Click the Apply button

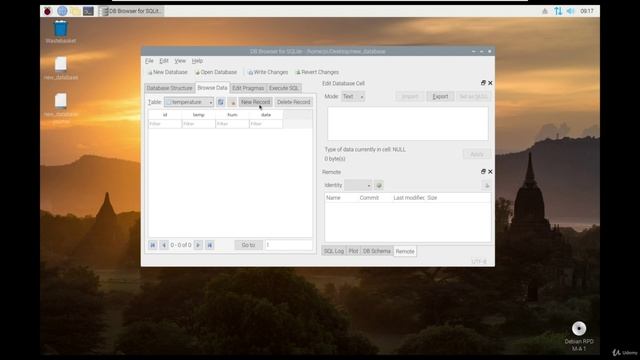[477, 154]
